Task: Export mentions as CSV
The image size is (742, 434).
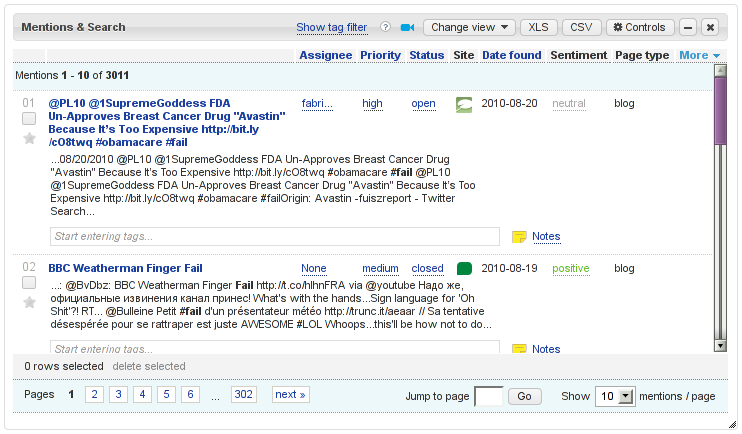Action: pos(581,27)
